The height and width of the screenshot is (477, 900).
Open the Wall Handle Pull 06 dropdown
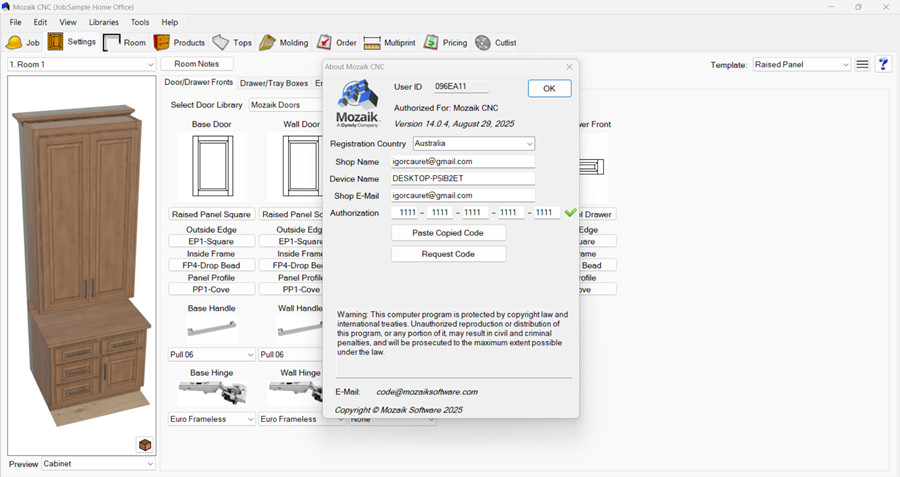(291, 354)
